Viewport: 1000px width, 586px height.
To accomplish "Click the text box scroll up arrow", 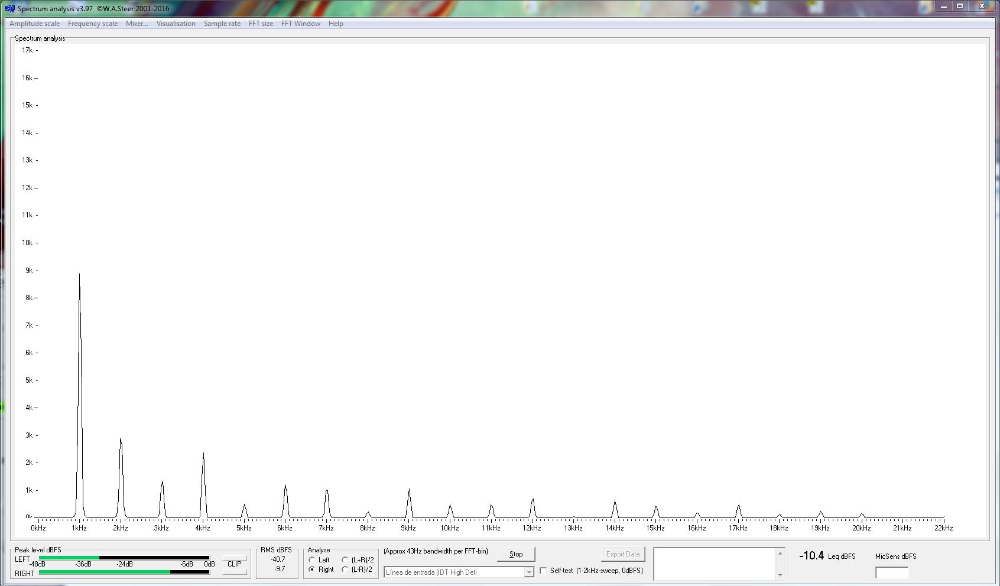I will tap(780, 553).
